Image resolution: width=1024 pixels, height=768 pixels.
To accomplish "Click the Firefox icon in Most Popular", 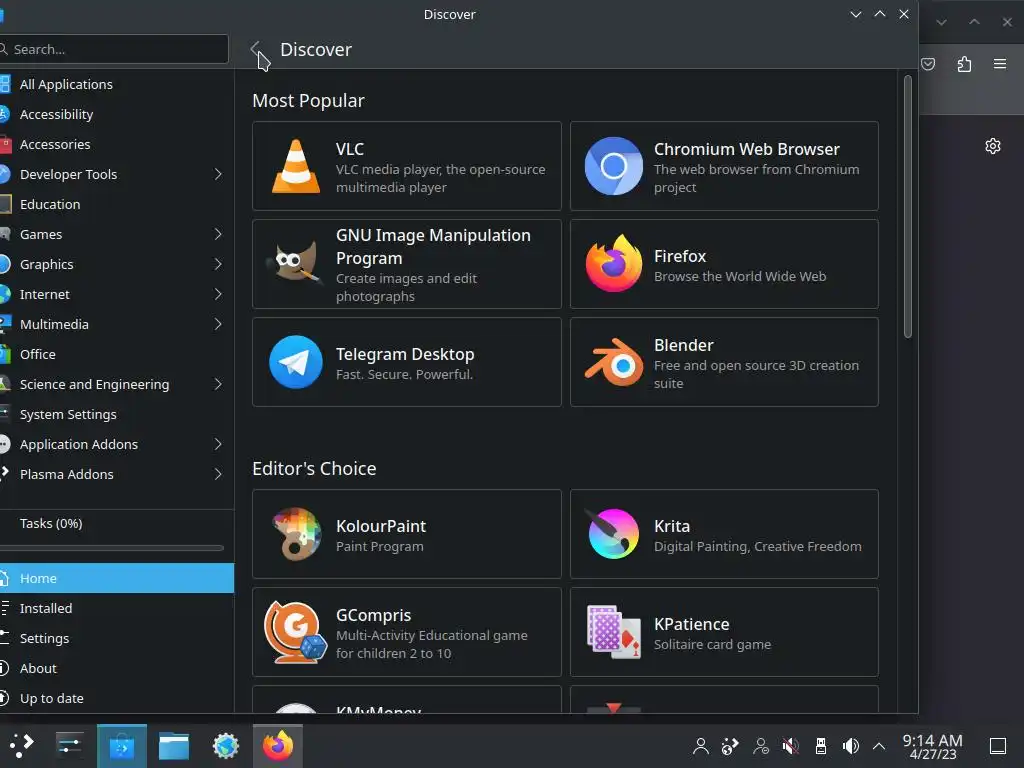I will [613, 264].
